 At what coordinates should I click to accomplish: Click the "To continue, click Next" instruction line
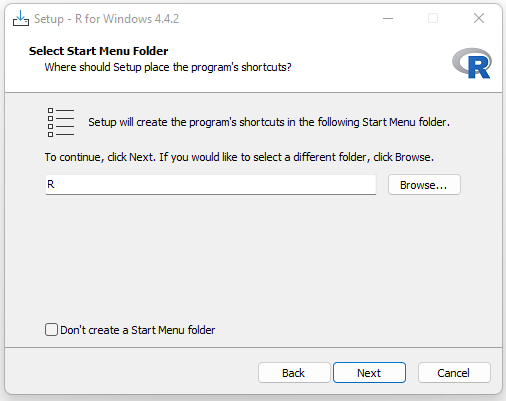click(x=239, y=157)
